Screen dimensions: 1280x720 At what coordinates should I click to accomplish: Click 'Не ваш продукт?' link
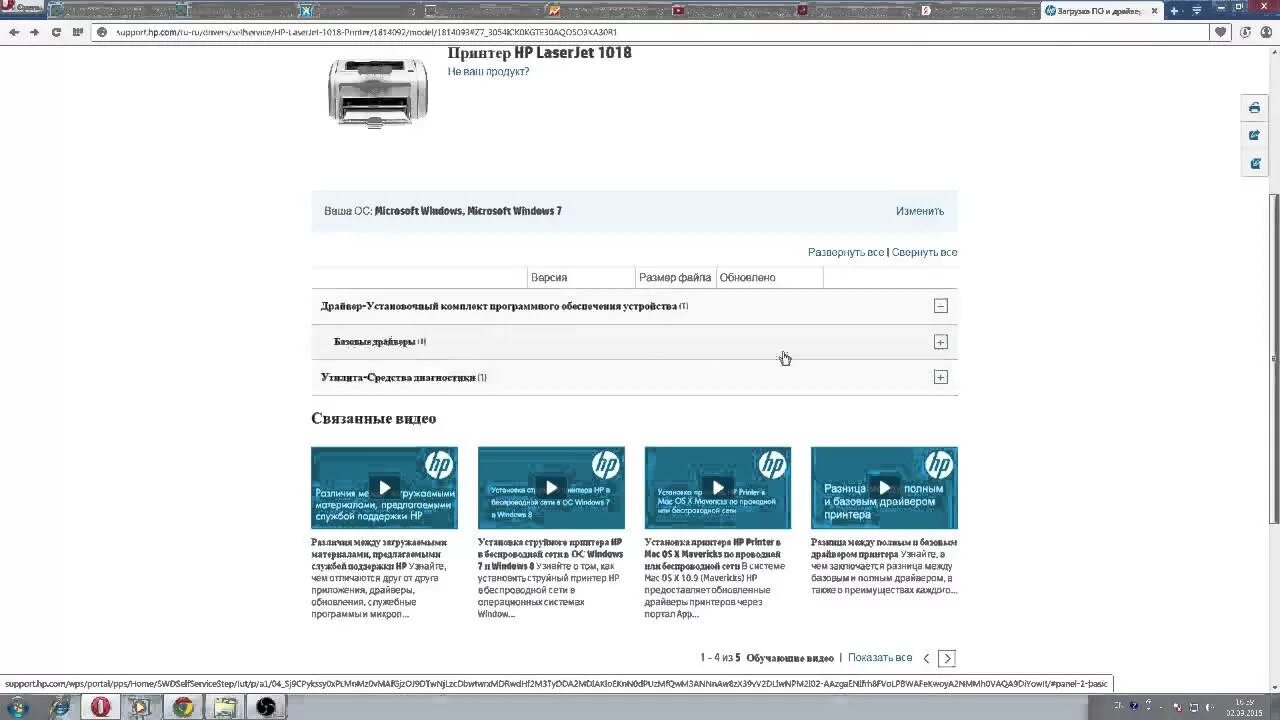[488, 72]
